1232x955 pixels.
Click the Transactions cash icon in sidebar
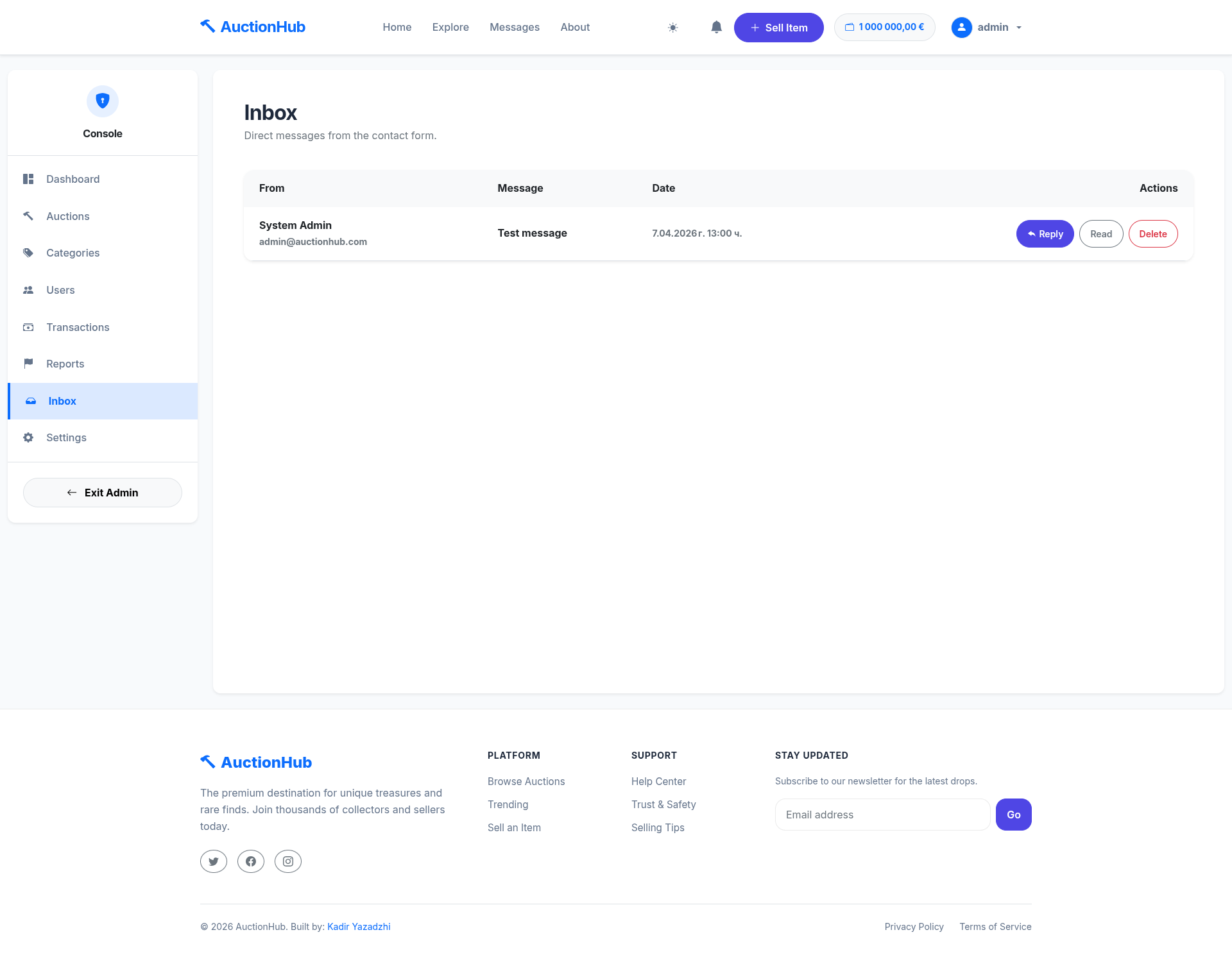(x=28, y=327)
